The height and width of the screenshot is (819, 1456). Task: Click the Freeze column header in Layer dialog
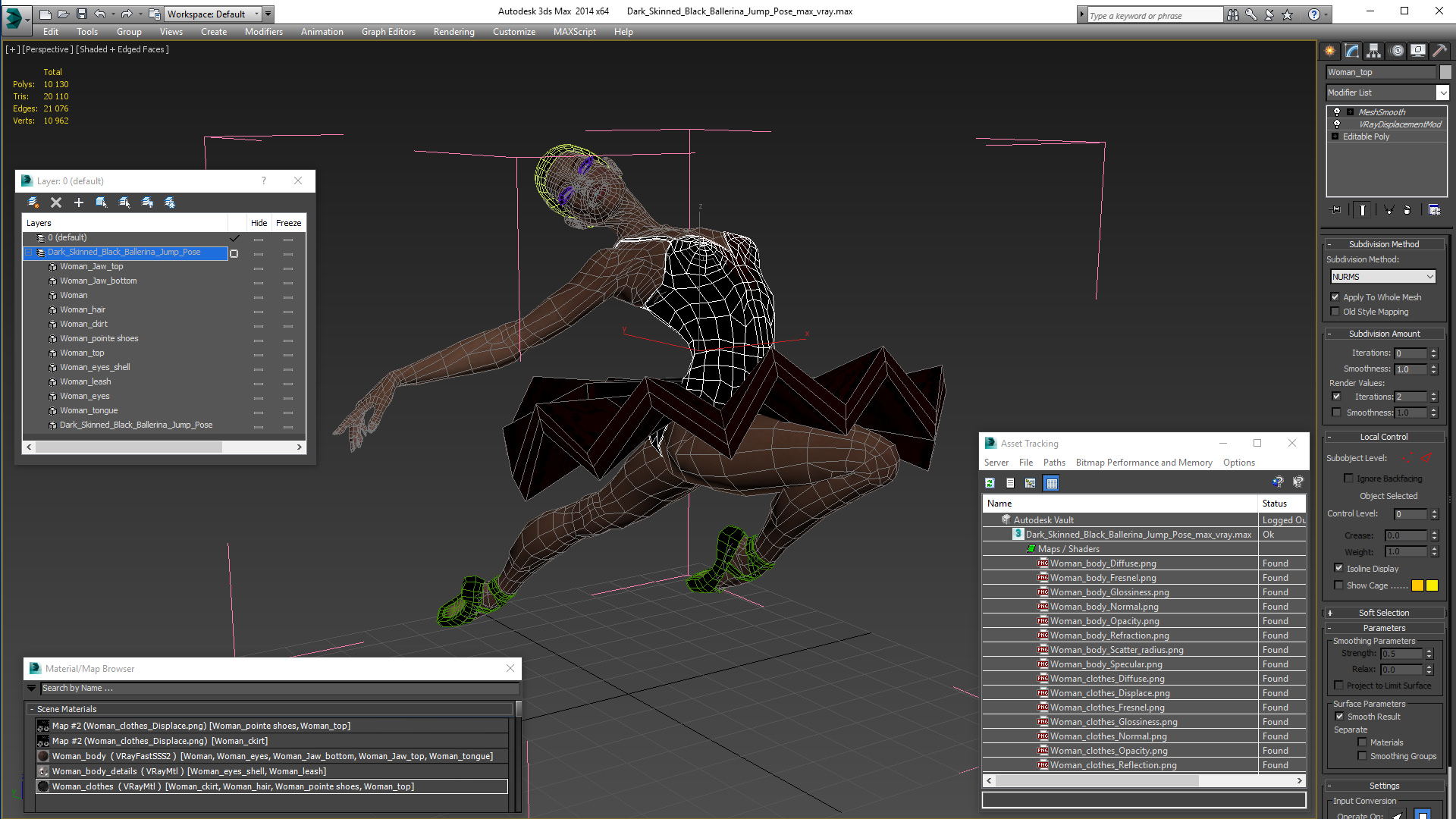(288, 223)
